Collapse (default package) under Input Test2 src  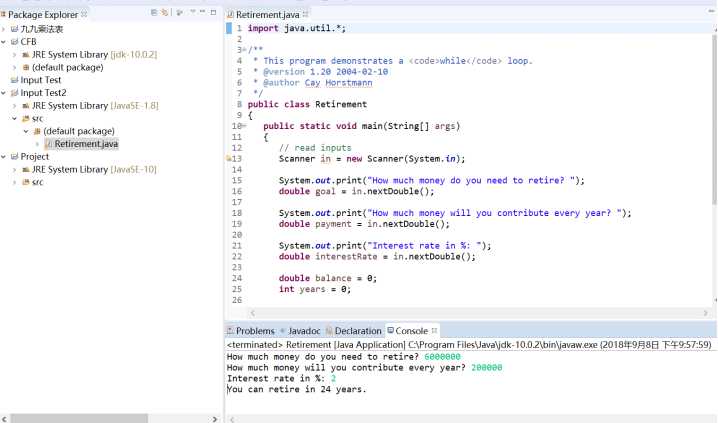[26, 131]
